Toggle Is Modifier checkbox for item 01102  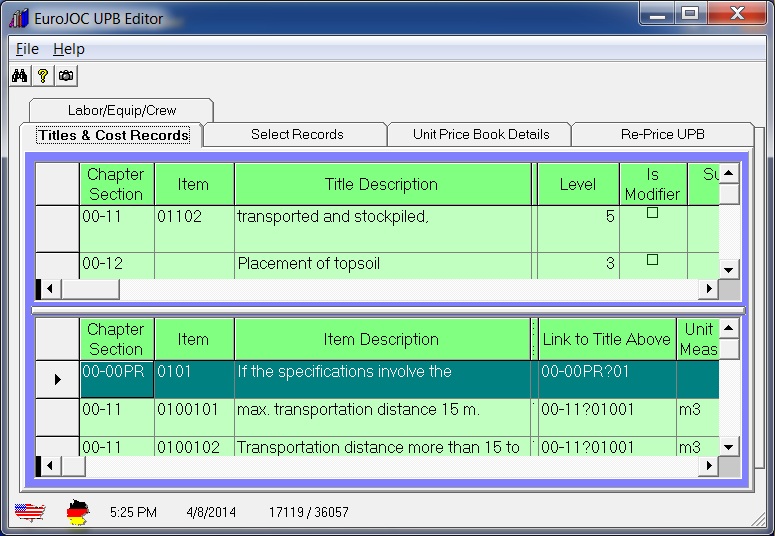tap(652, 213)
